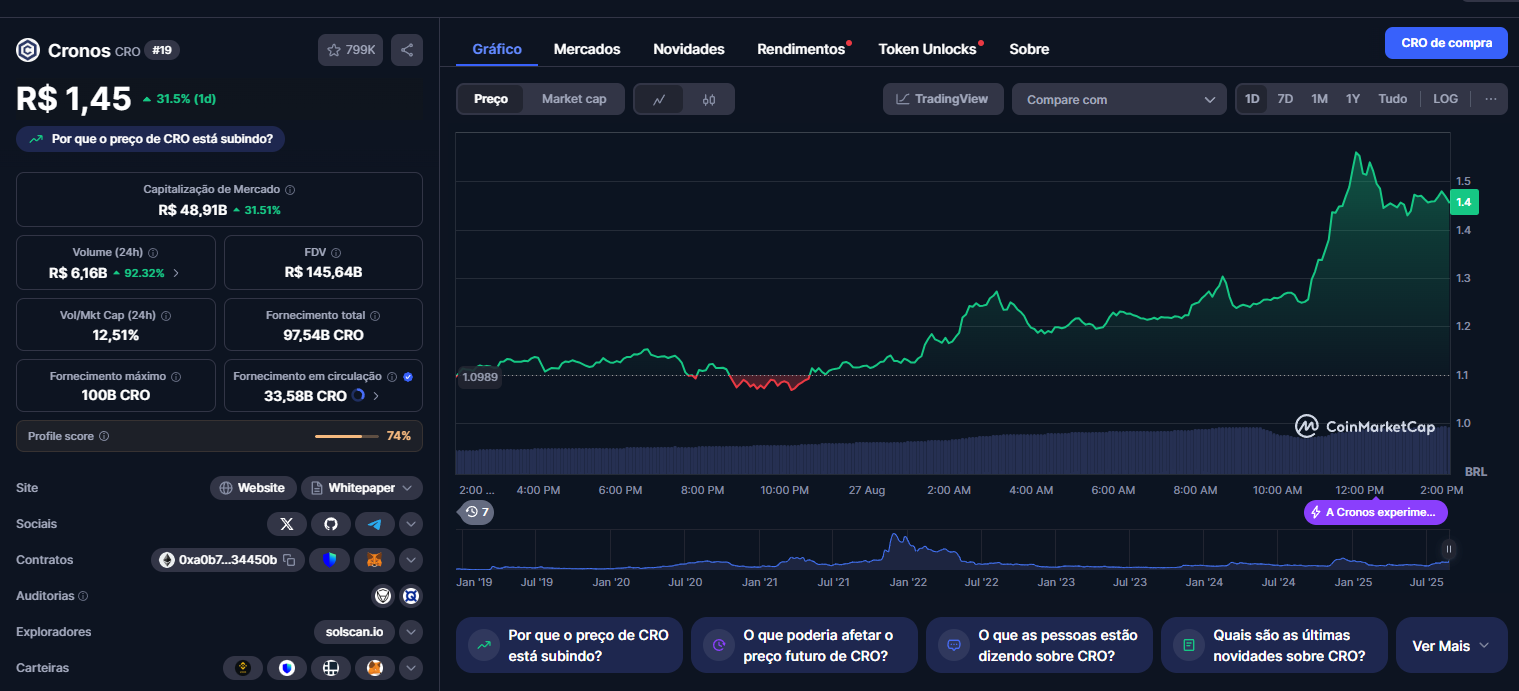Screen dimensions: 1519x691
Task: Select Market cap chart mode
Action: point(574,99)
